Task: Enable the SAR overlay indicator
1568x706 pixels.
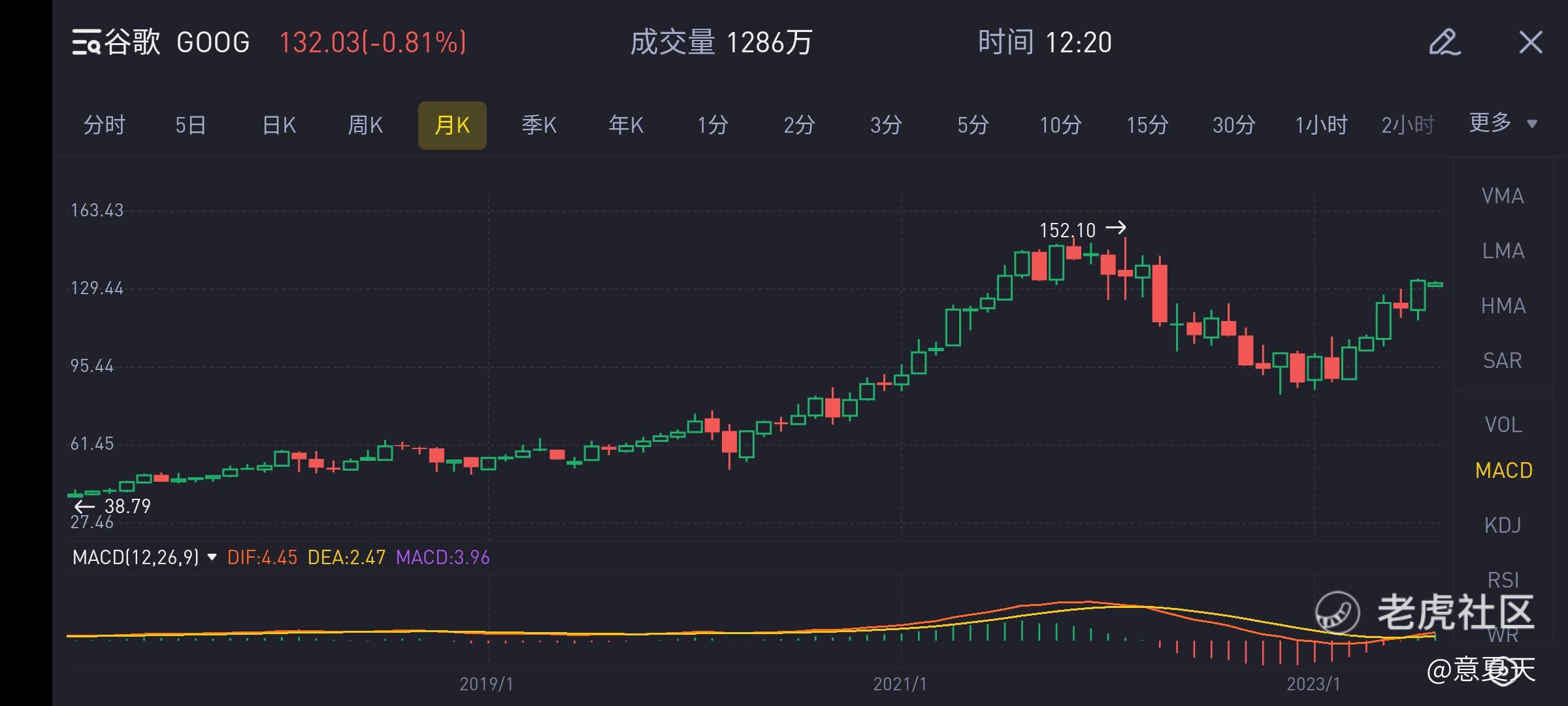Action: pyautogui.click(x=1503, y=361)
